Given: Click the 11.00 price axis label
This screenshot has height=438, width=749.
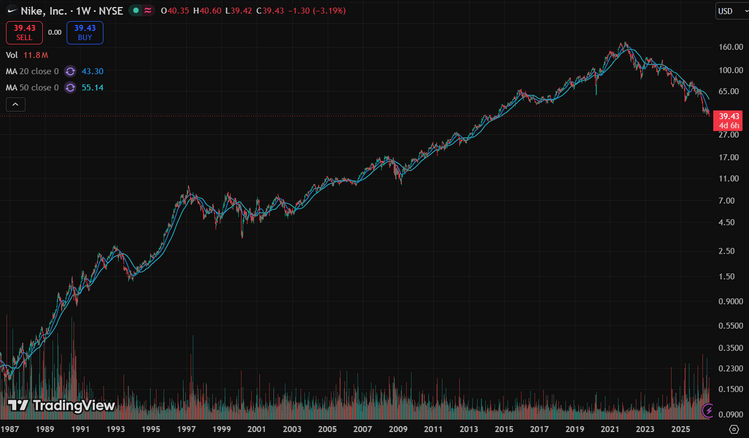Looking at the screenshot, I should coord(729,179).
